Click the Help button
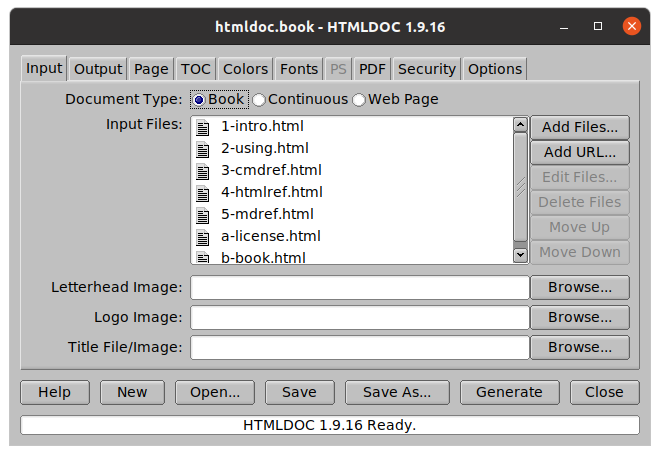The image size is (660, 455). click(x=55, y=392)
